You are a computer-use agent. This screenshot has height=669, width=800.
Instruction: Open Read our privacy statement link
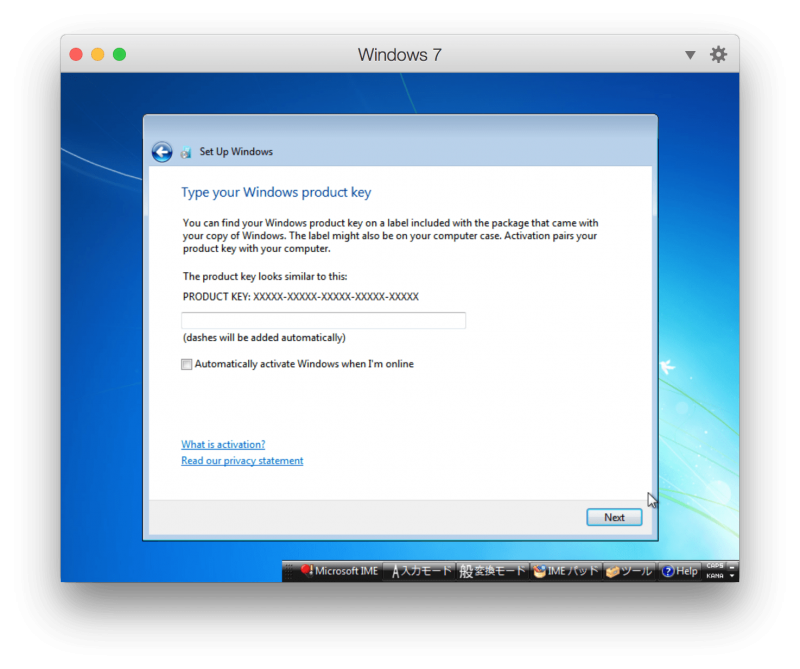click(x=242, y=460)
